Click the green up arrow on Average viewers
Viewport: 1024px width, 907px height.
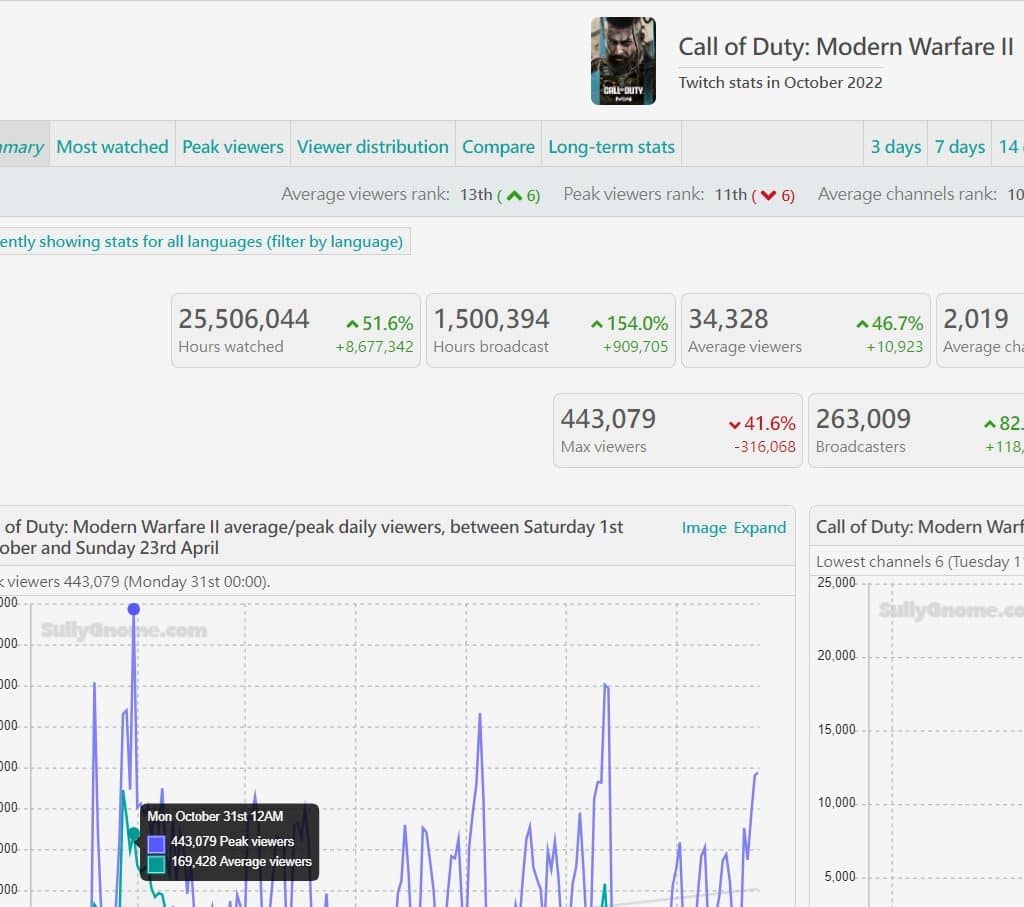point(863,324)
